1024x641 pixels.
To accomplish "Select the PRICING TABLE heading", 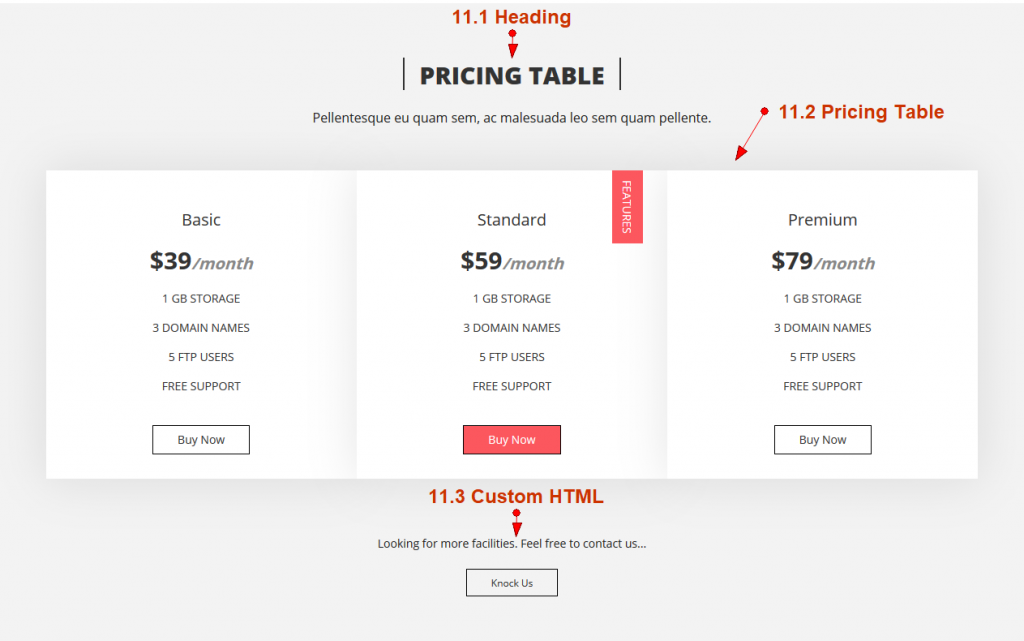I will click(512, 75).
